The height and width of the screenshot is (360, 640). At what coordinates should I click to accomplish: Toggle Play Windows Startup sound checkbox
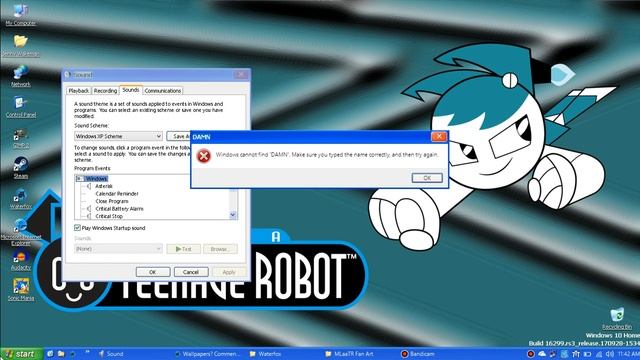point(77,228)
